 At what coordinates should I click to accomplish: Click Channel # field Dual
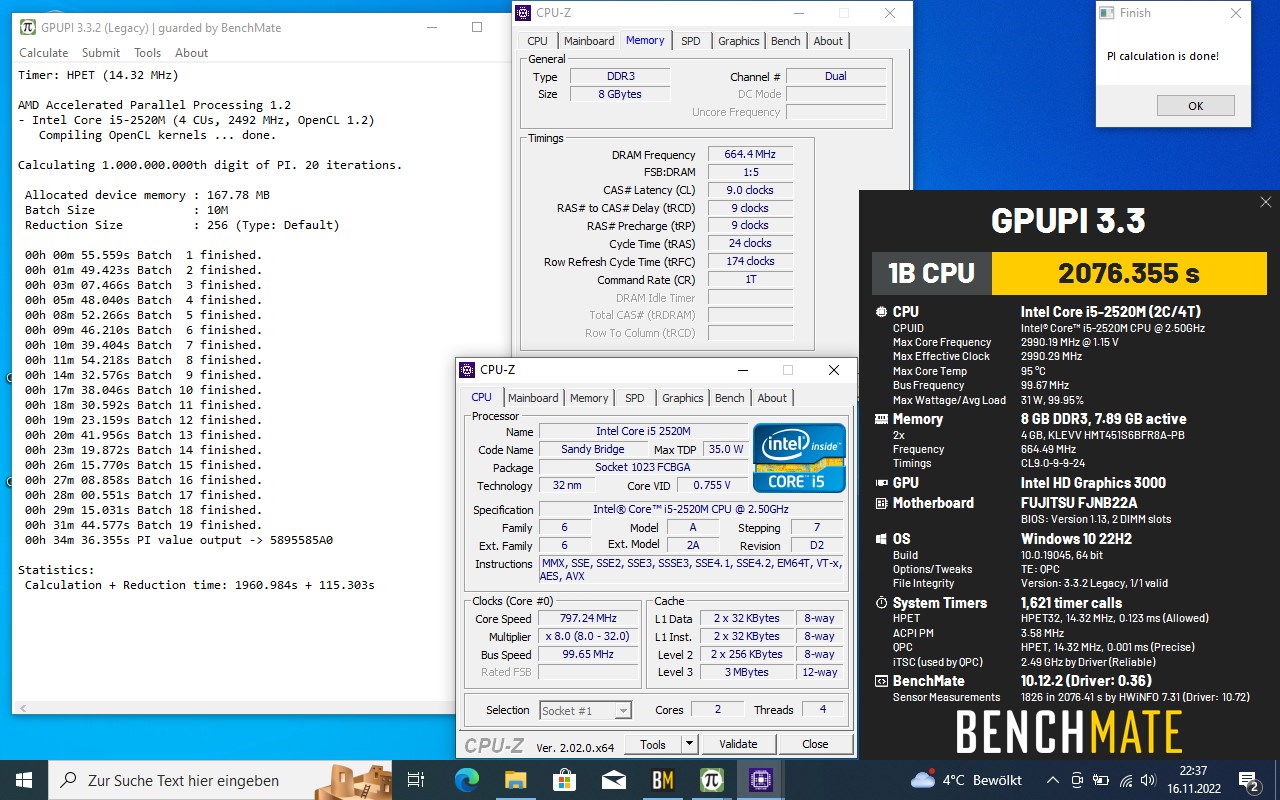click(836, 76)
